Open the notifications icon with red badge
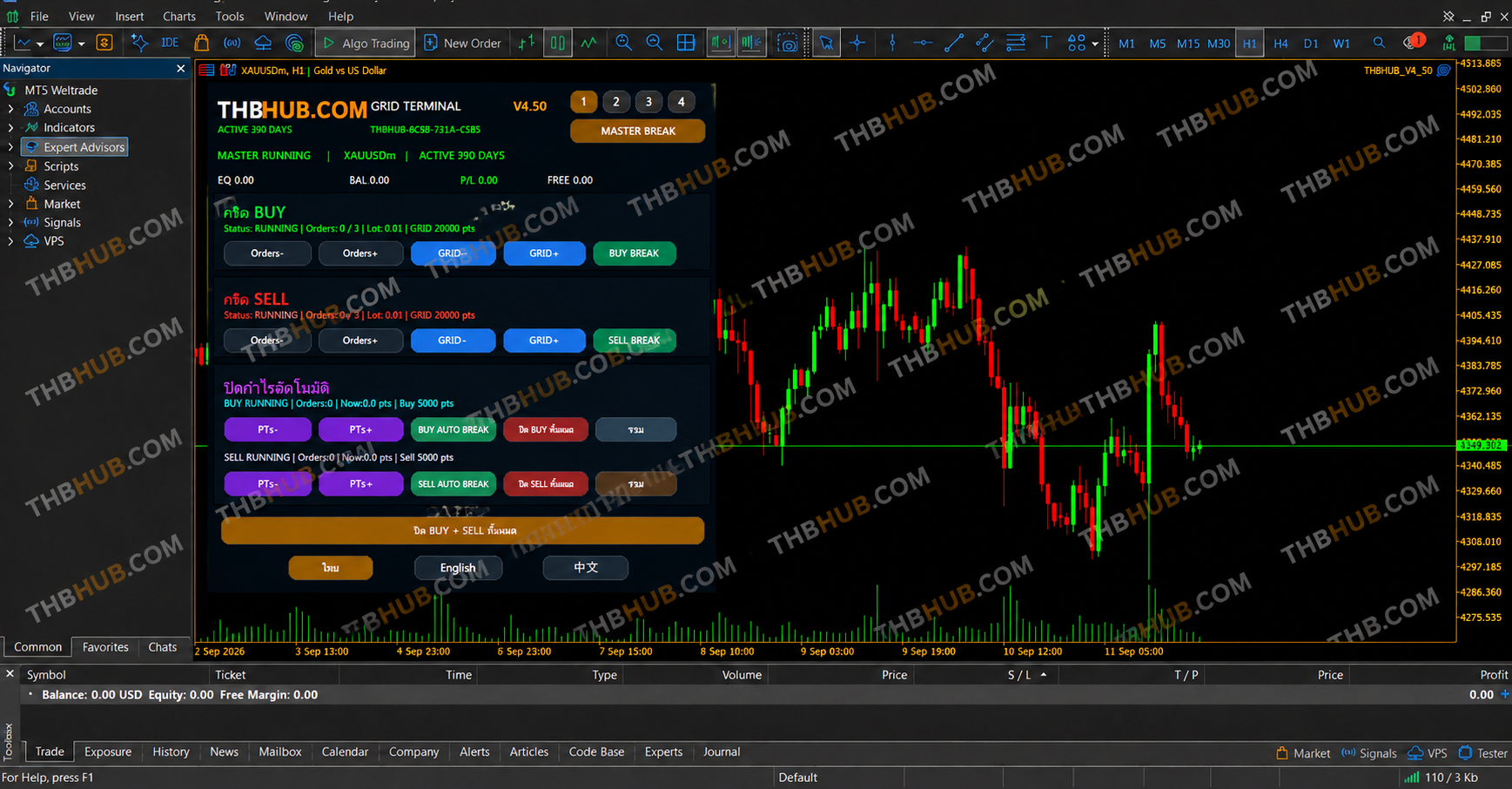1512x789 pixels. pyautogui.click(x=1413, y=42)
